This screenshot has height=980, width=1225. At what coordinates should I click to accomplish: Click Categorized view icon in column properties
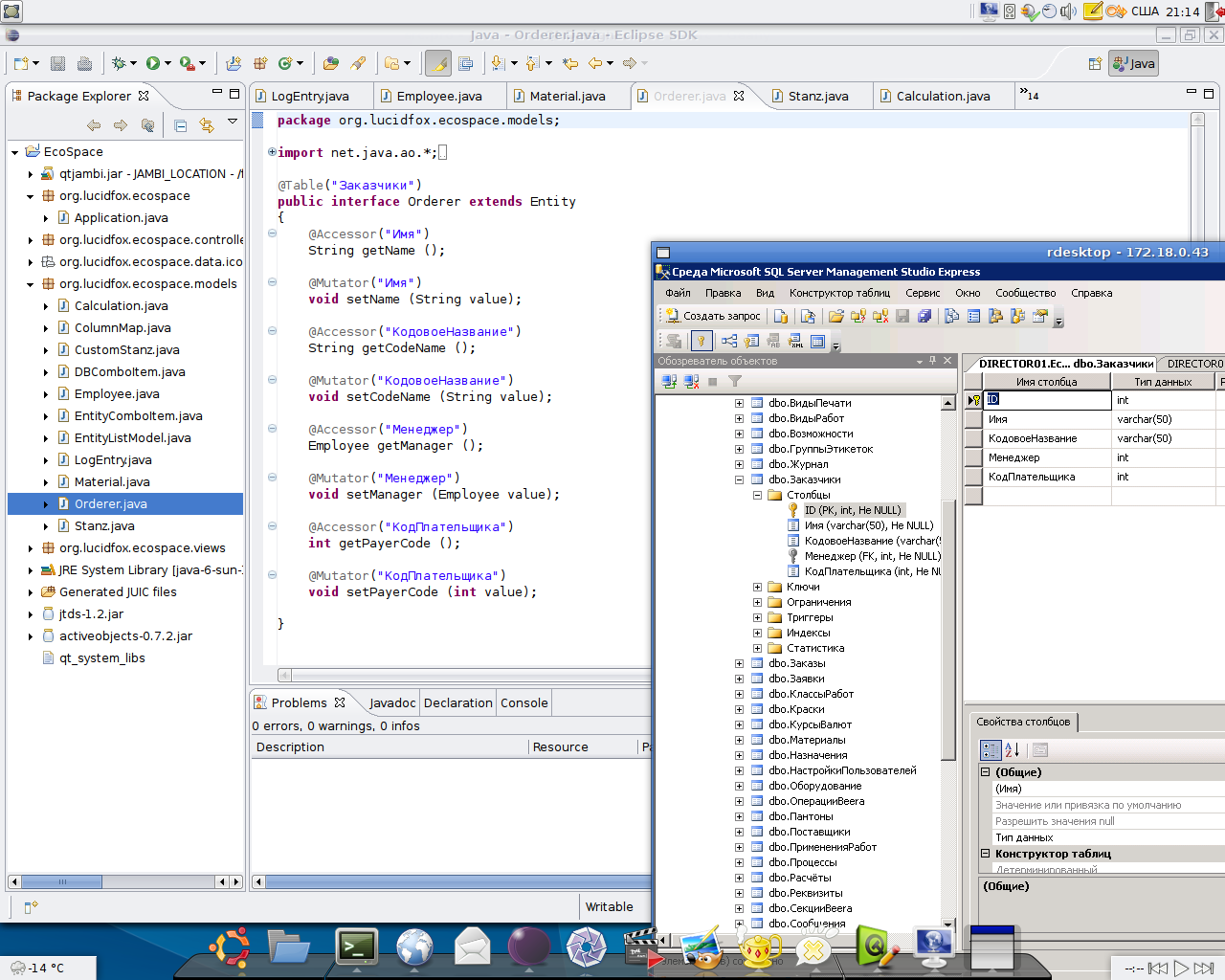tap(991, 750)
